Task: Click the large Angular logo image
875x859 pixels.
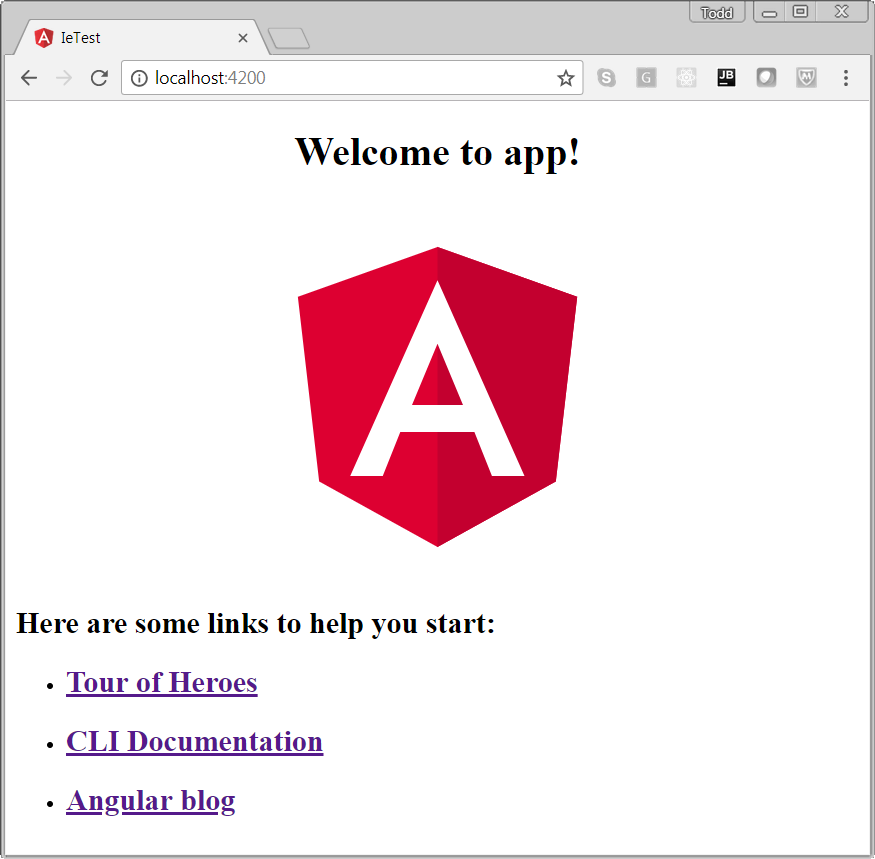Action: 438,397
